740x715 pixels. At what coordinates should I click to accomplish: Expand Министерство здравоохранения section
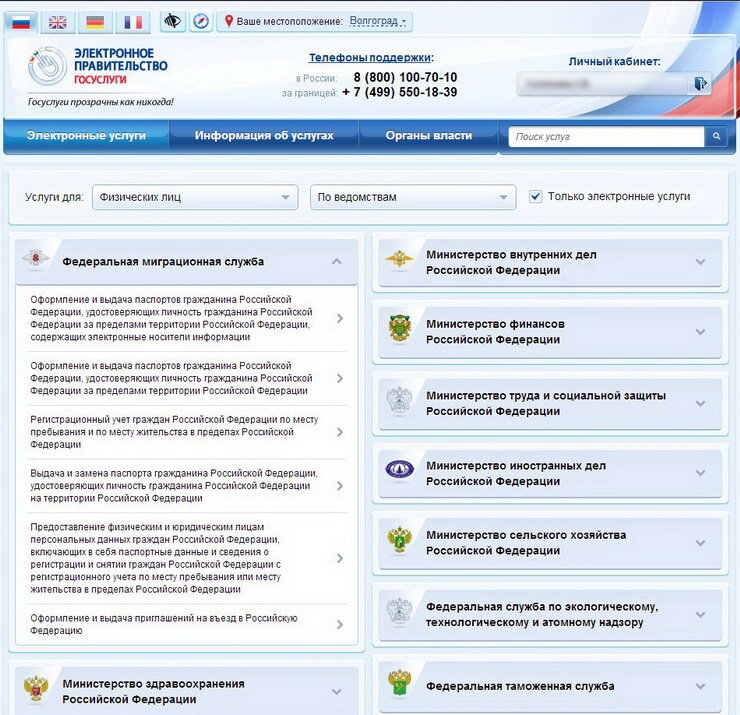(336, 692)
